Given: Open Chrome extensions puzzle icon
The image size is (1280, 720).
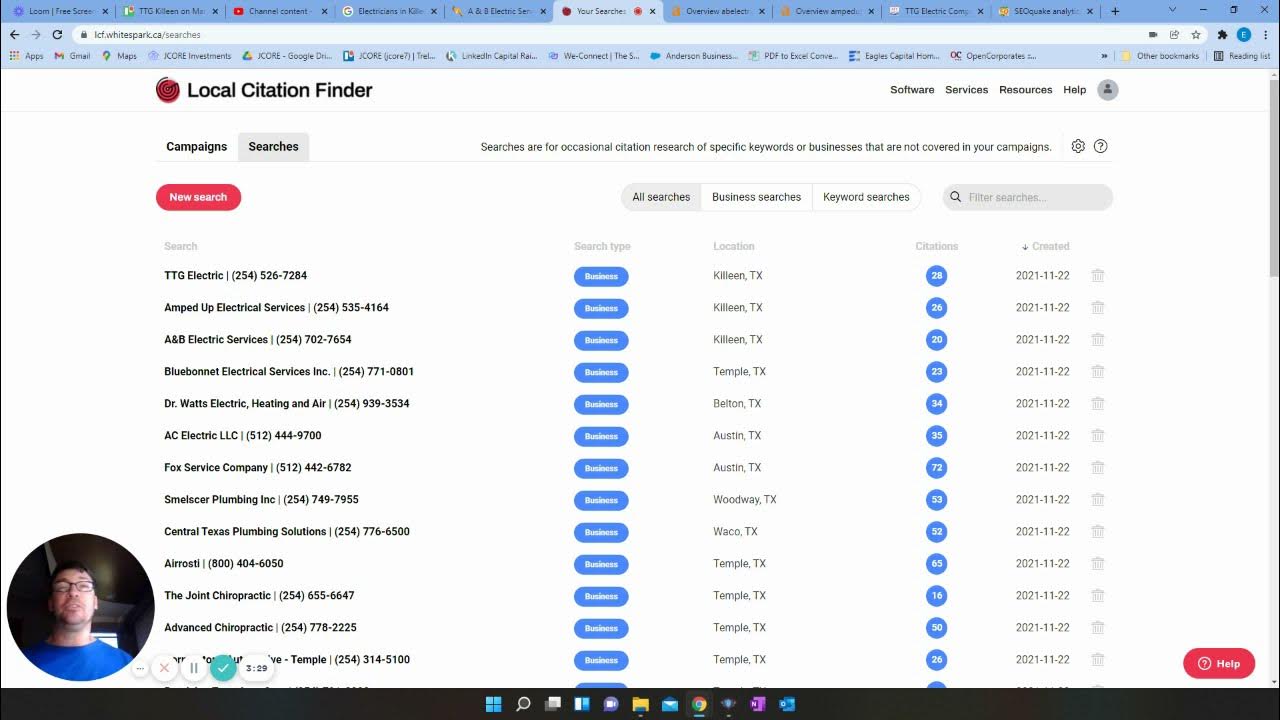Looking at the screenshot, I should (1222, 34).
